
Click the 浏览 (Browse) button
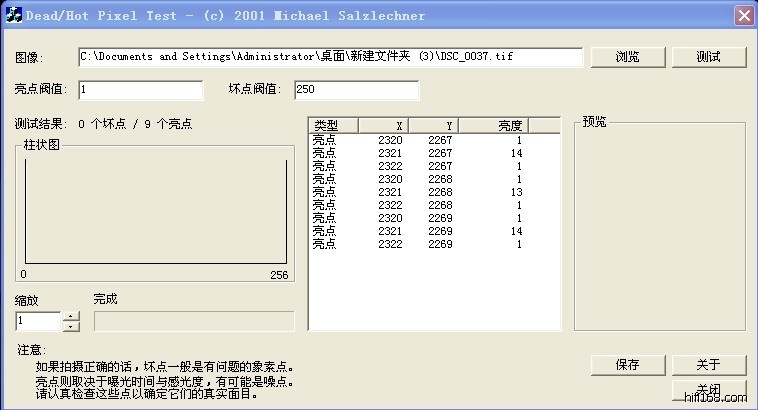628,57
